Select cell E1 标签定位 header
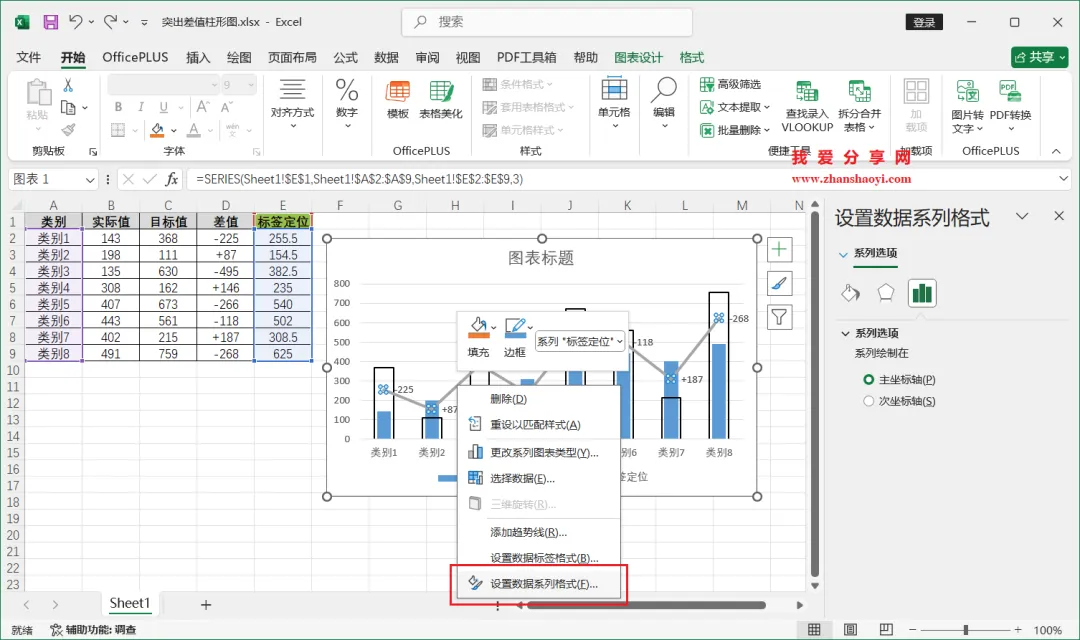Image resolution: width=1080 pixels, height=640 pixels. point(283,222)
